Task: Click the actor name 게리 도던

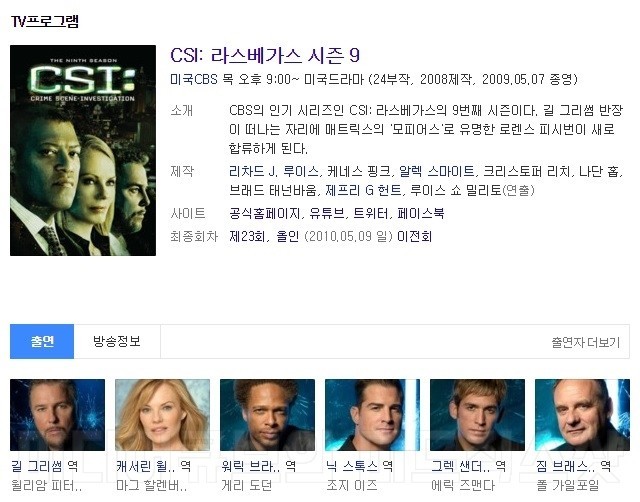Action: click(x=247, y=485)
